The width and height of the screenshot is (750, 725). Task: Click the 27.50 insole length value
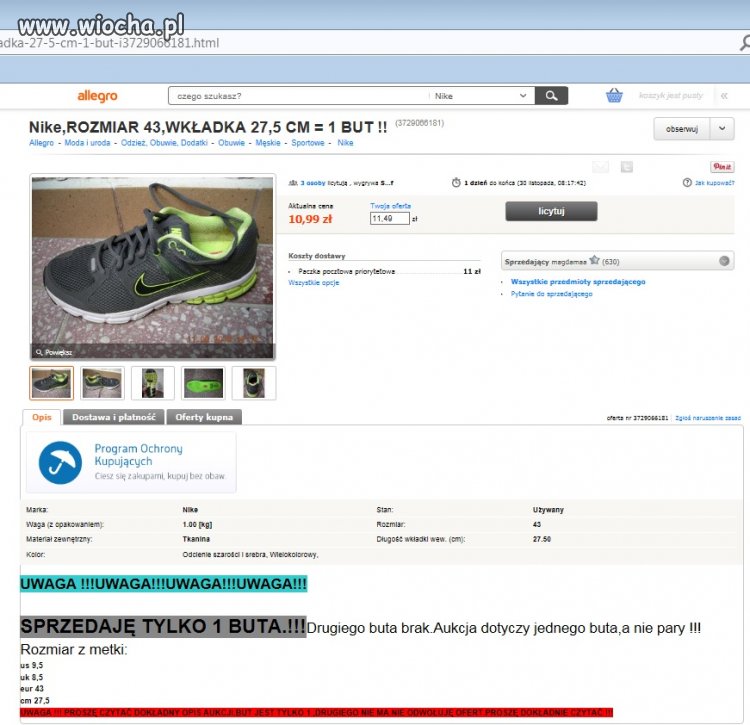pos(541,539)
